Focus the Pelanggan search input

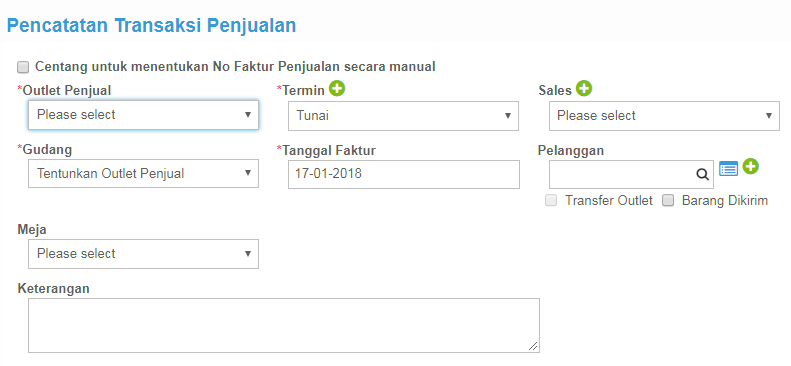pyautogui.click(x=631, y=174)
